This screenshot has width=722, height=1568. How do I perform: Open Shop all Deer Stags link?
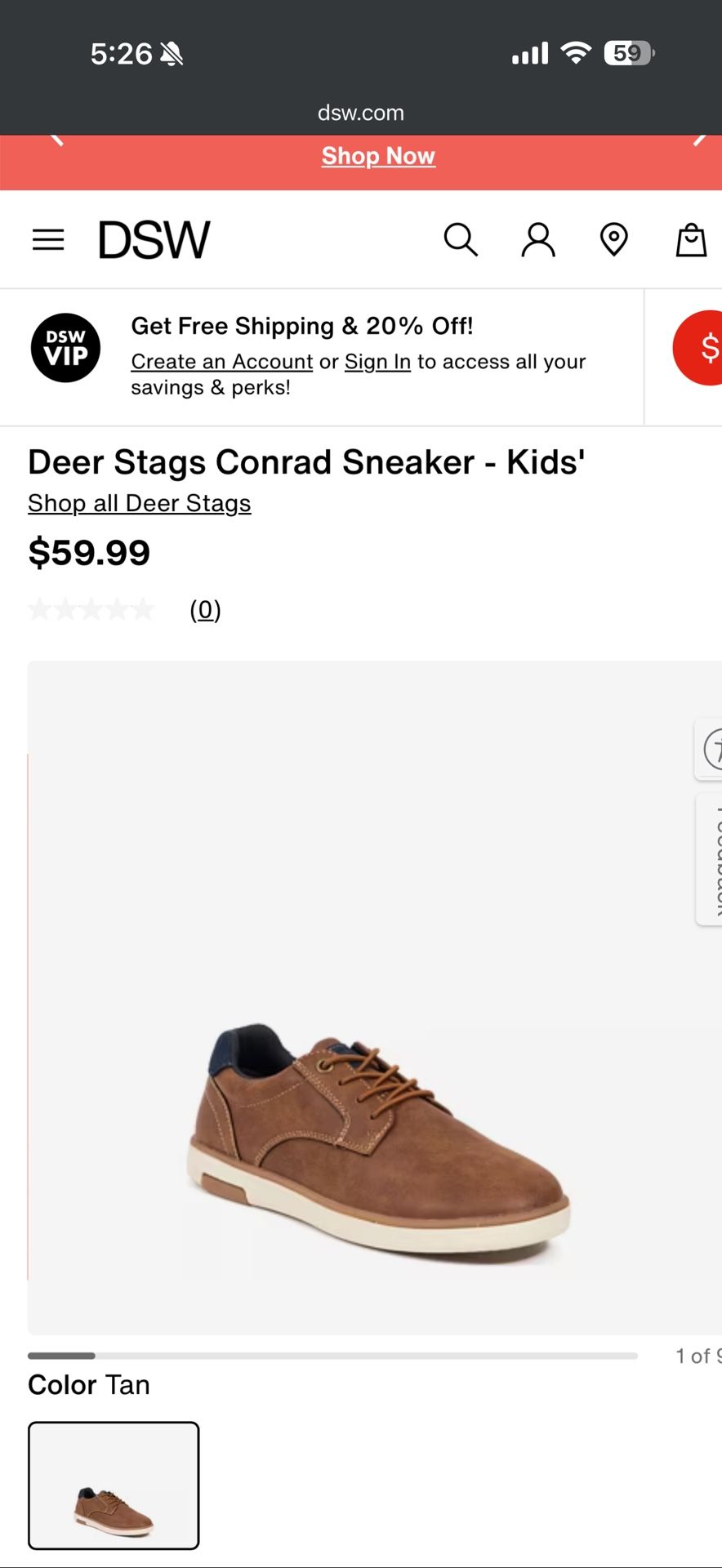click(x=140, y=504)
